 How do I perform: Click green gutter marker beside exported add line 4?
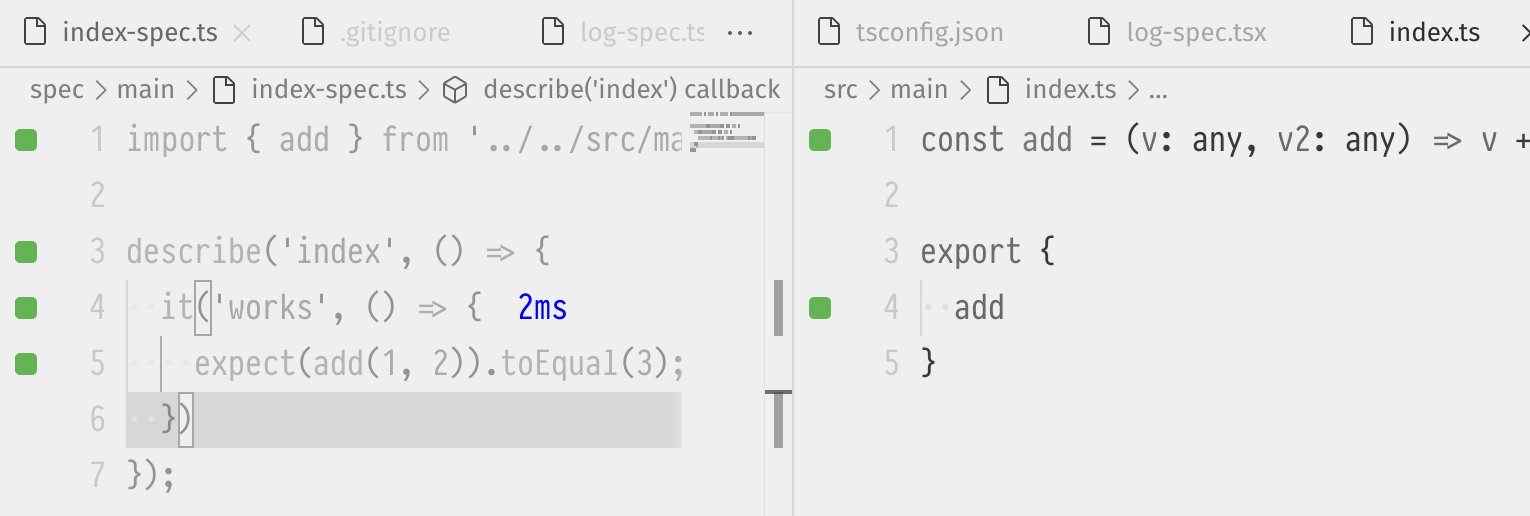pyautogui.click(x=820, y=308)
